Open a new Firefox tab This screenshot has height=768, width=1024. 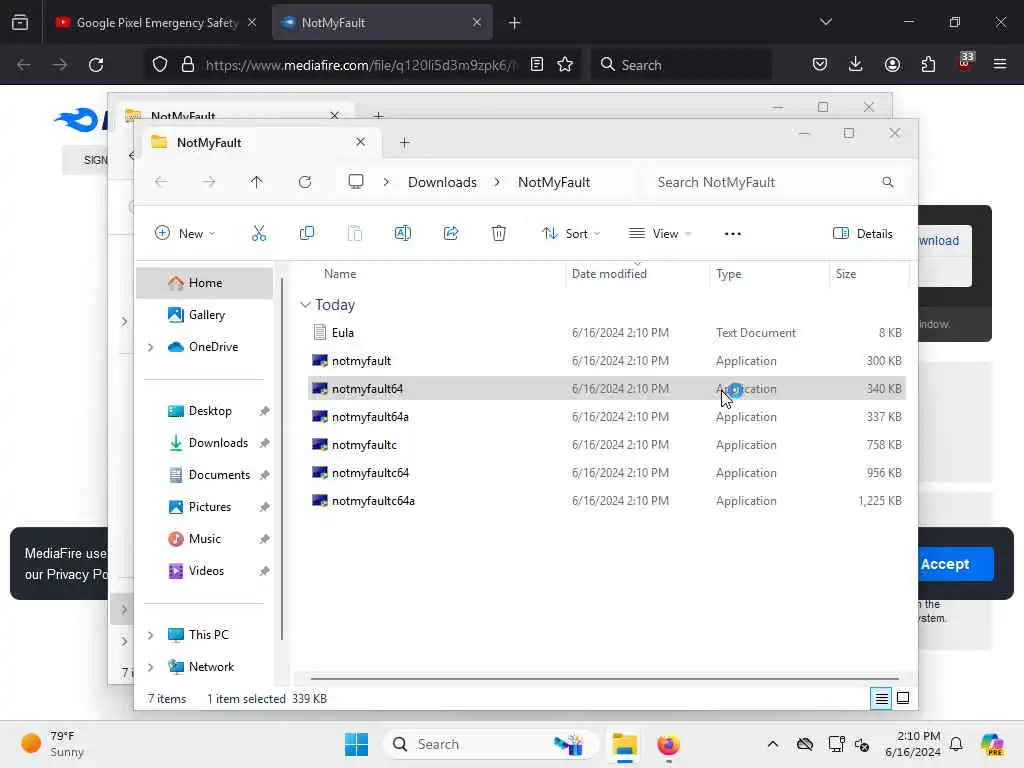pos(515,23)
